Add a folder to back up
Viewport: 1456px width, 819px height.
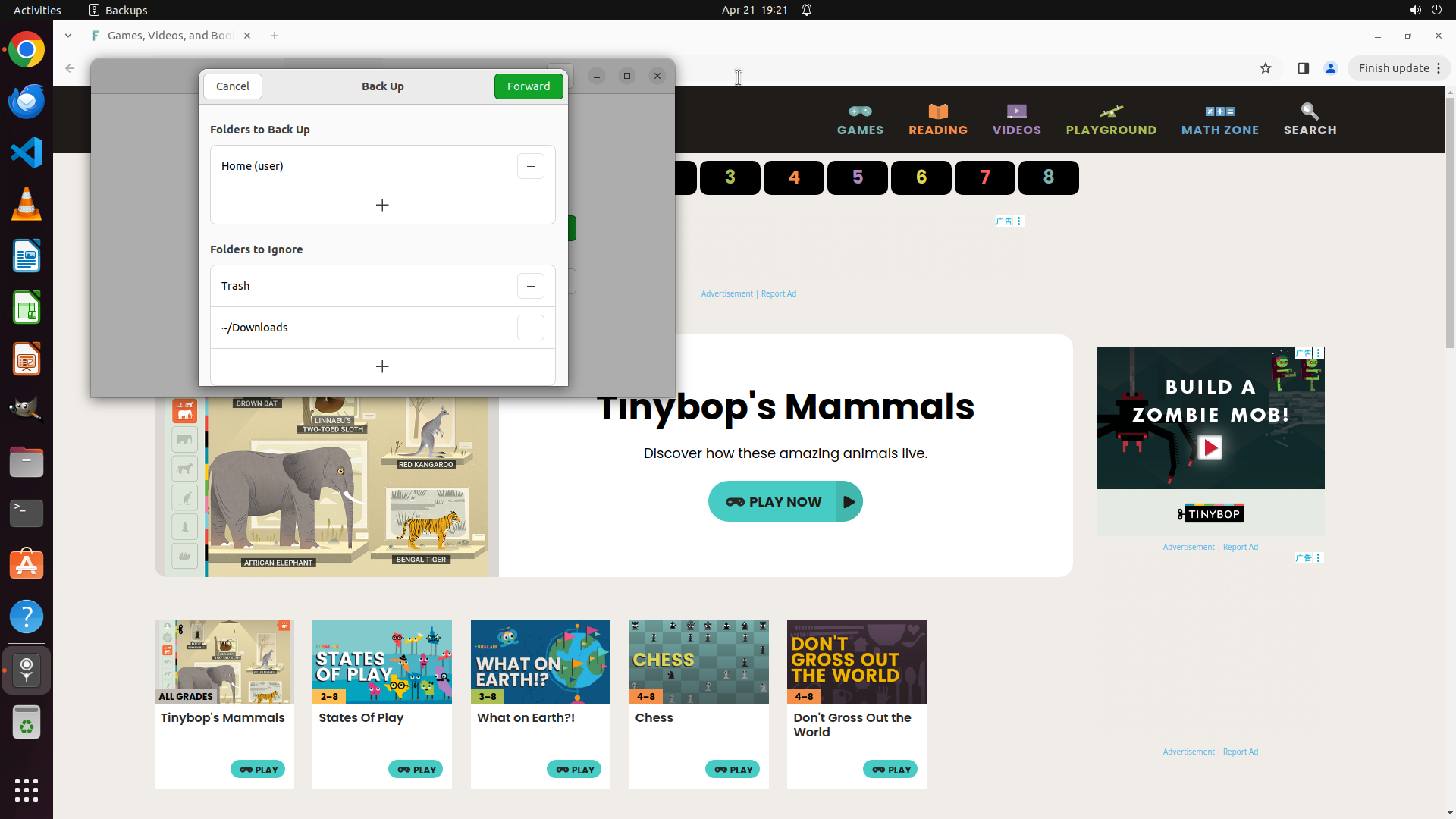coord(382,206)
